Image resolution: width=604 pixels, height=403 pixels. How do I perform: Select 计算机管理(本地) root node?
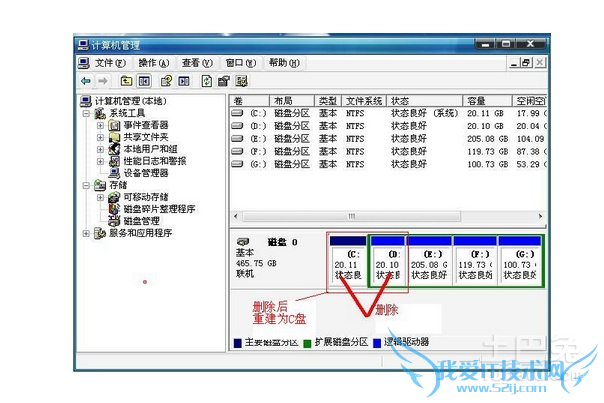(131, 101)
